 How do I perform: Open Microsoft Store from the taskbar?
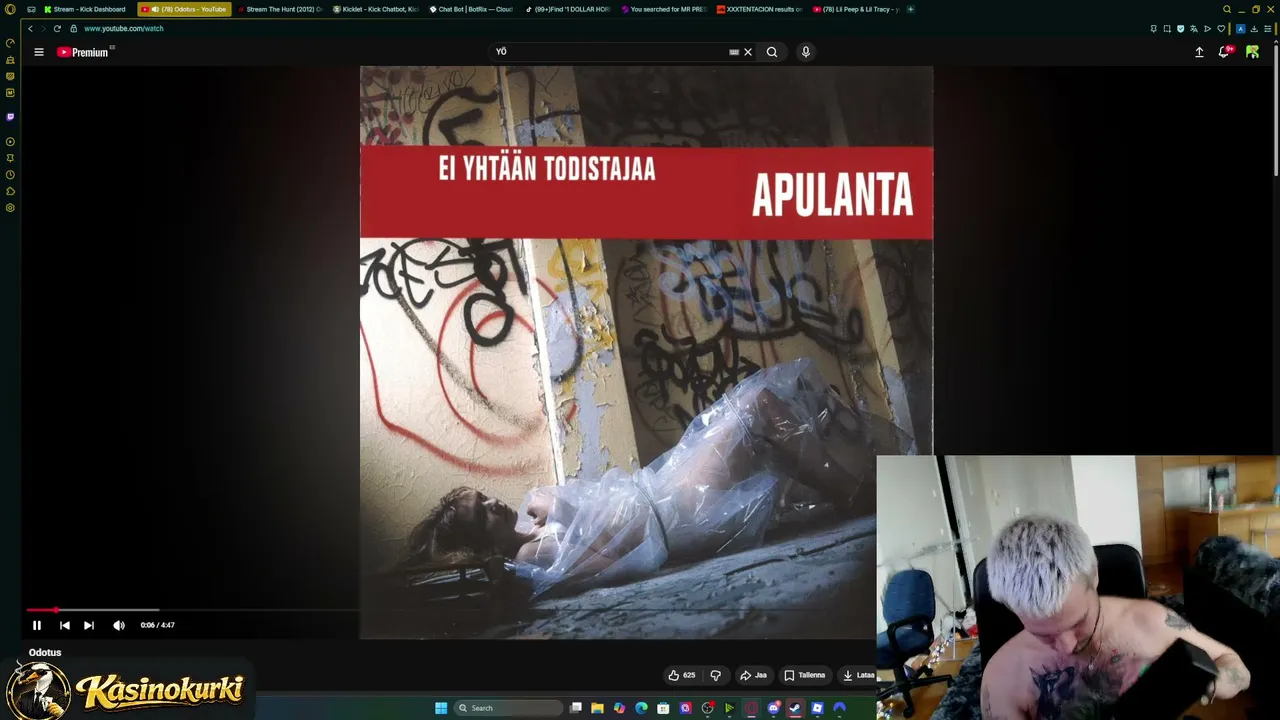663,708
